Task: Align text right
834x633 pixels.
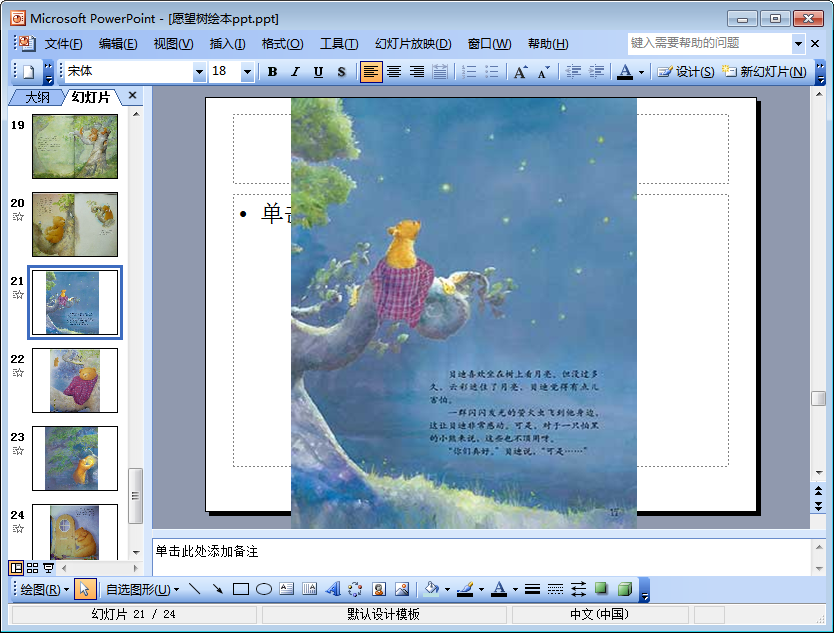Action: tap(417, 72)
